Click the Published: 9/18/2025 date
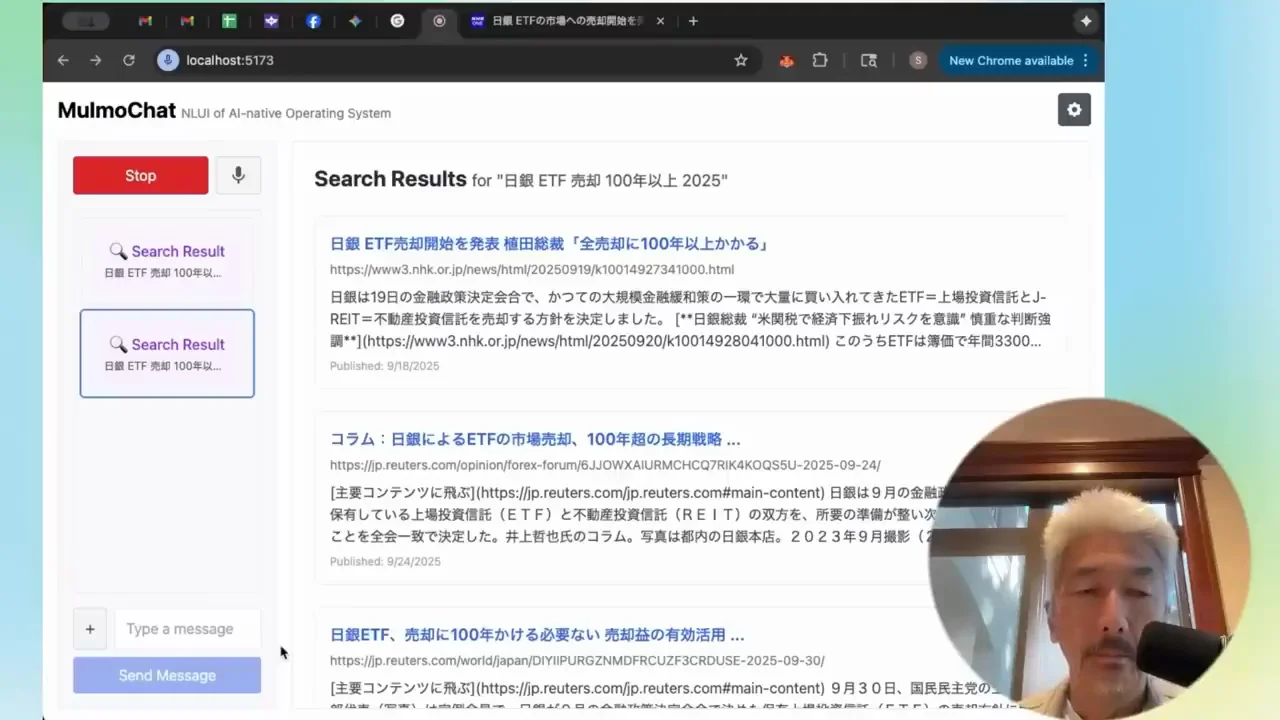 point(385,366)
